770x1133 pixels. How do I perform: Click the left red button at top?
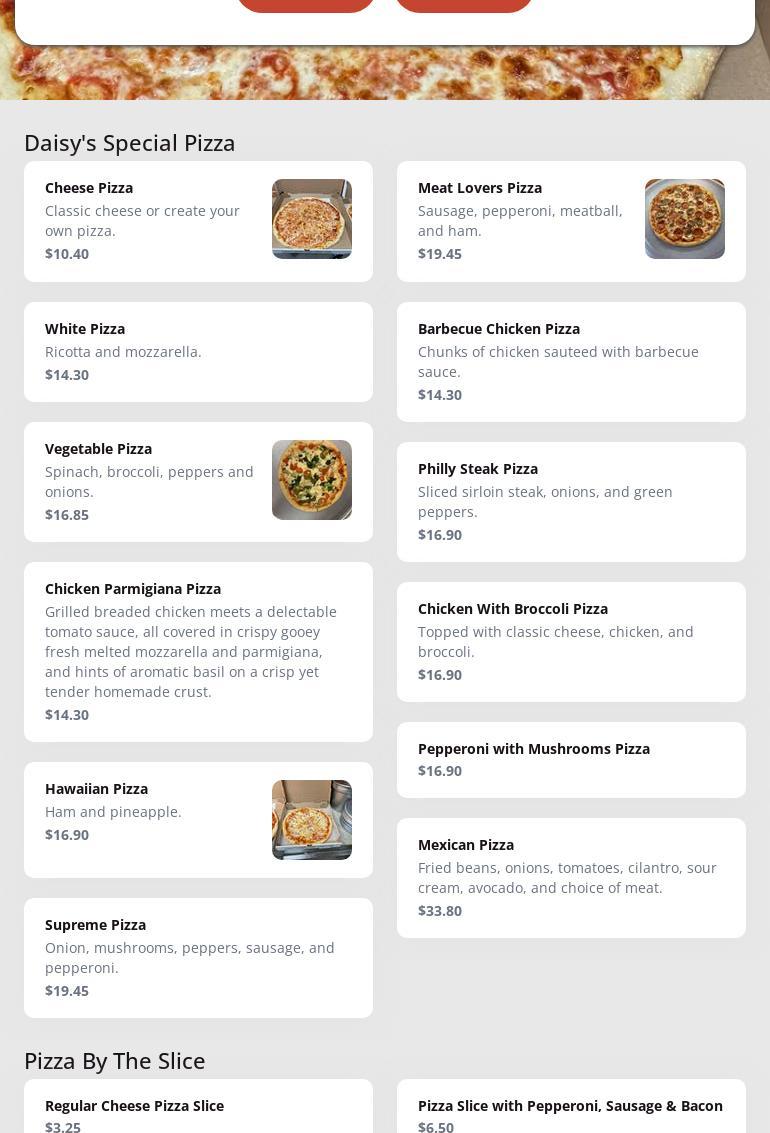[305, 3]
